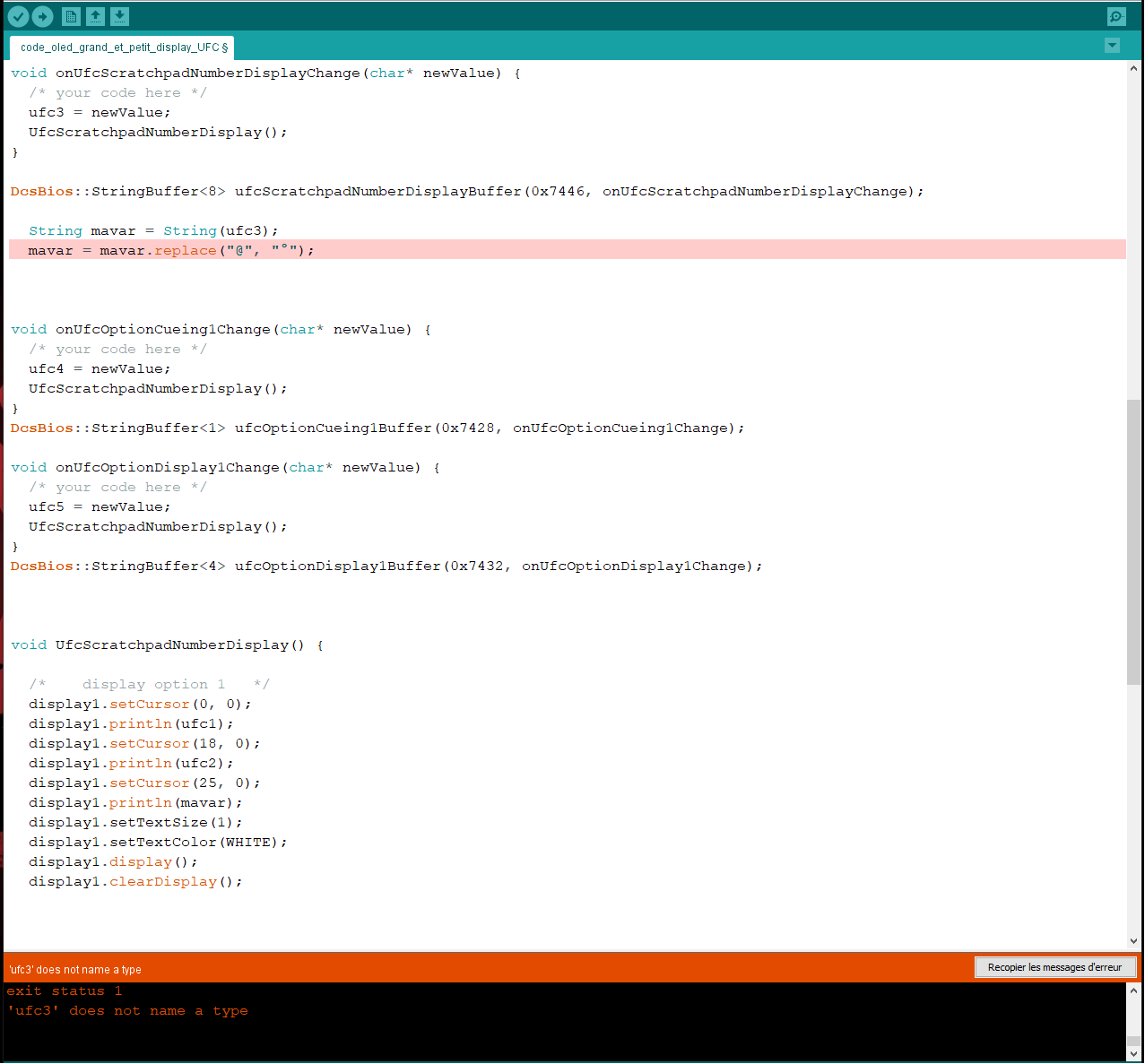The height and width of the screenshot is (1064, 1145).
Task: Click the console scrollbar up arrow
Action: (x=1134, y=991)
